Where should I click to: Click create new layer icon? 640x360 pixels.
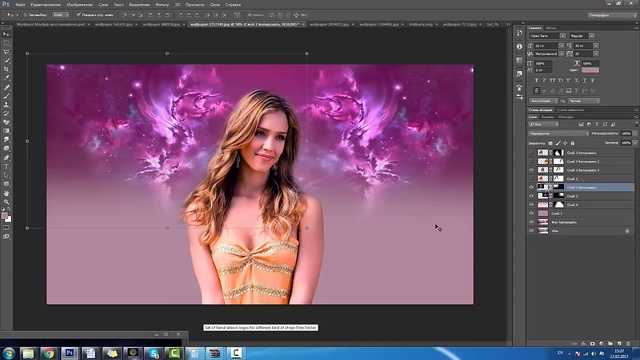[x=619, y=344]
